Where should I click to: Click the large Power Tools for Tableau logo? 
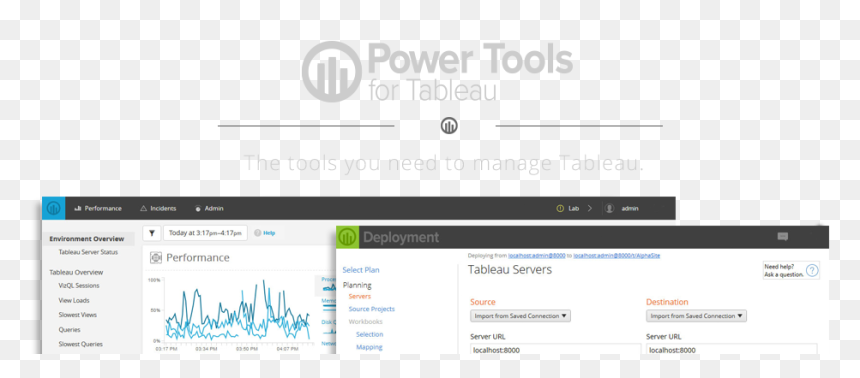(437, 71)
